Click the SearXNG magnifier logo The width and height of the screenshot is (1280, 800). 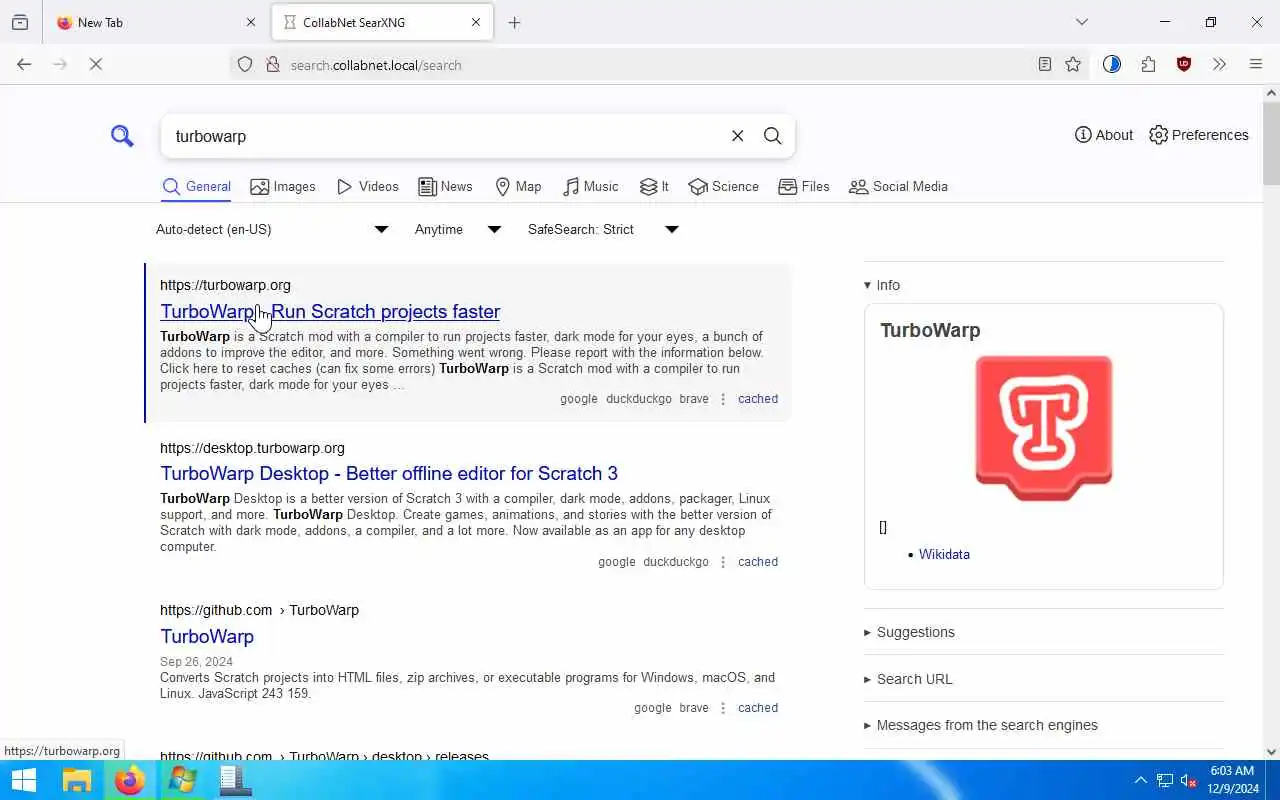[x=122, y=135]
